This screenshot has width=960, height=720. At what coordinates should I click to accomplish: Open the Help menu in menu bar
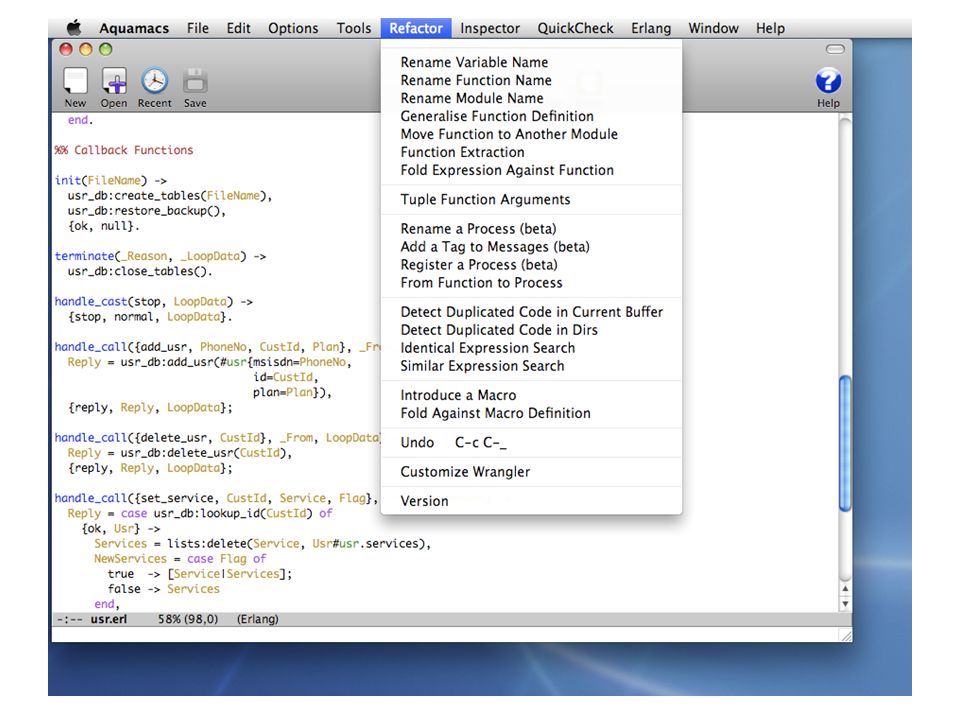pos(770,28)
